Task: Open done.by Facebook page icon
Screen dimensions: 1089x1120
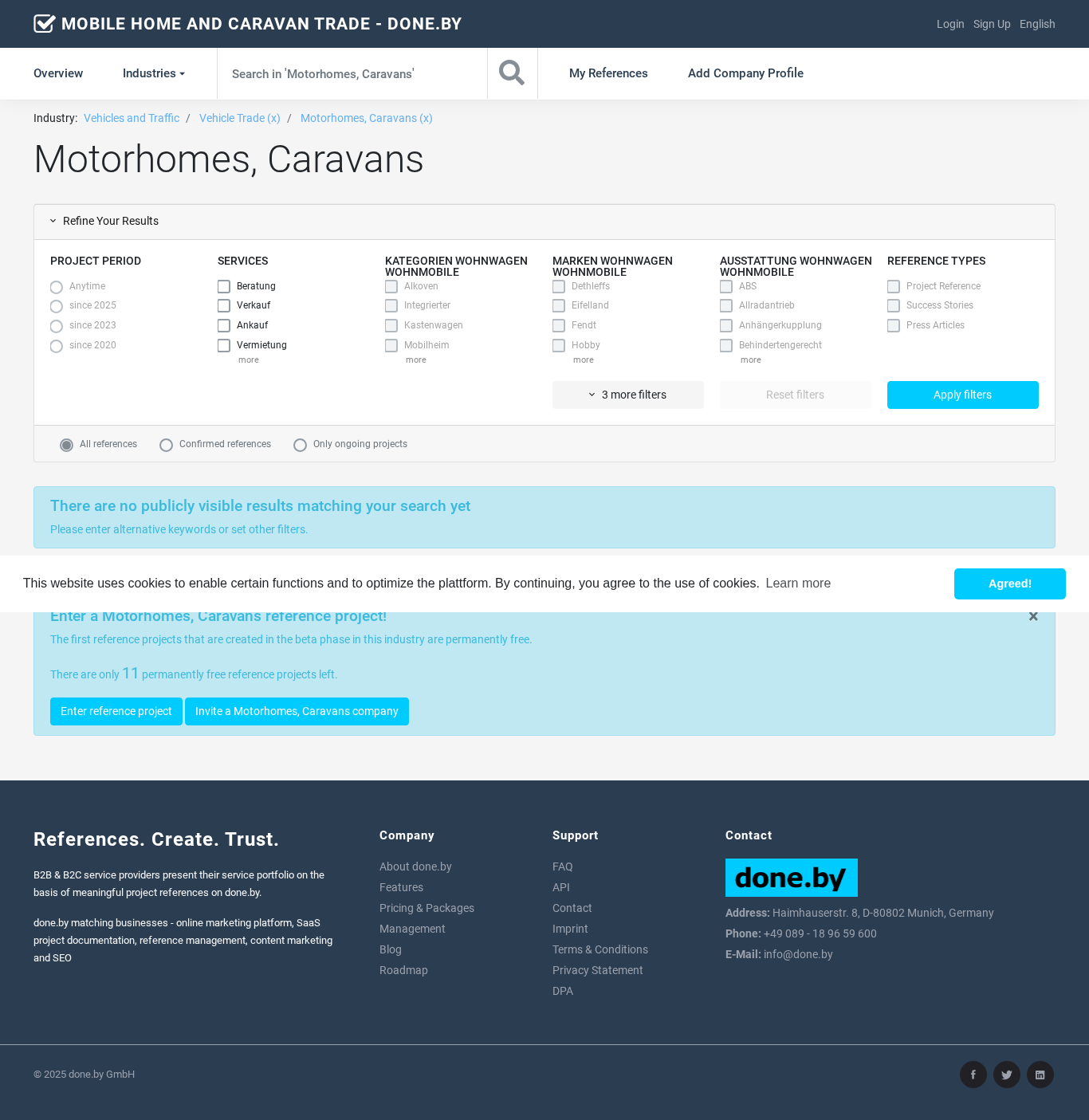Action: click(x=973, y=1075)
